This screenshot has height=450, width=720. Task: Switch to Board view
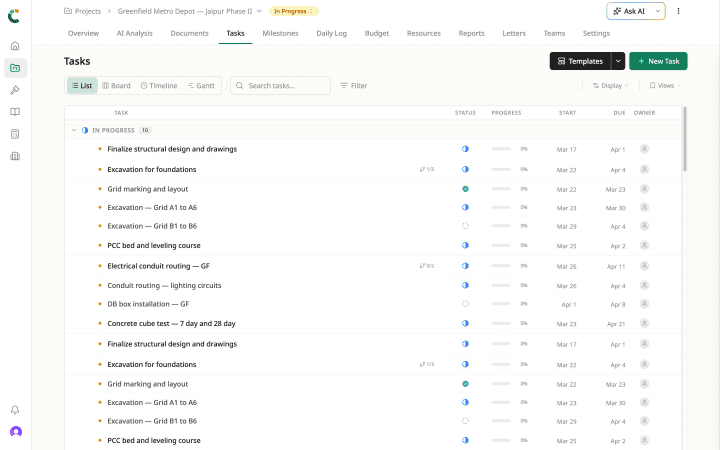tap(116, 85)
